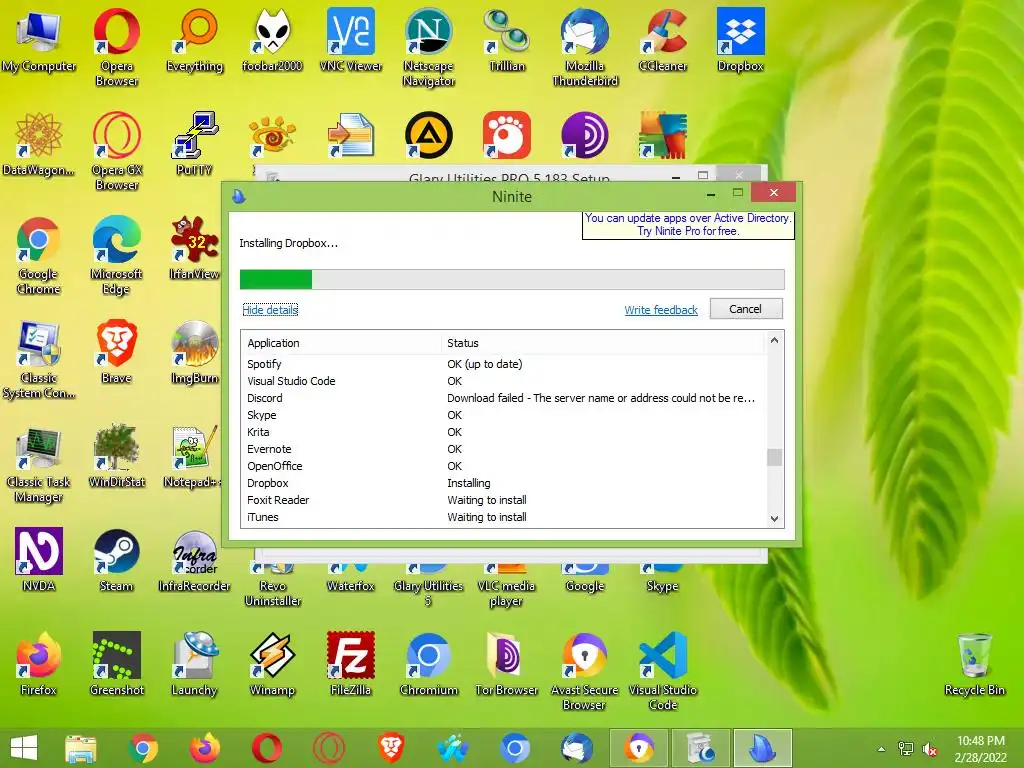
Task: Click scroll up arrow in Ninite list
Action: pyautogui.click(x=775, y=340)
